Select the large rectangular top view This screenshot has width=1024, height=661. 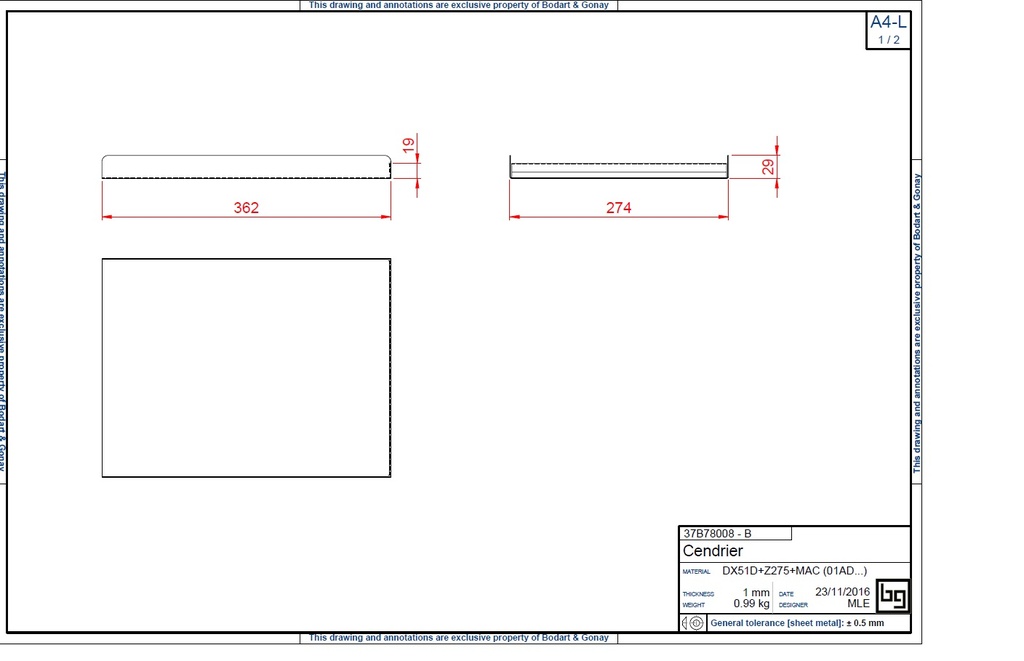(x=246, y=368)
